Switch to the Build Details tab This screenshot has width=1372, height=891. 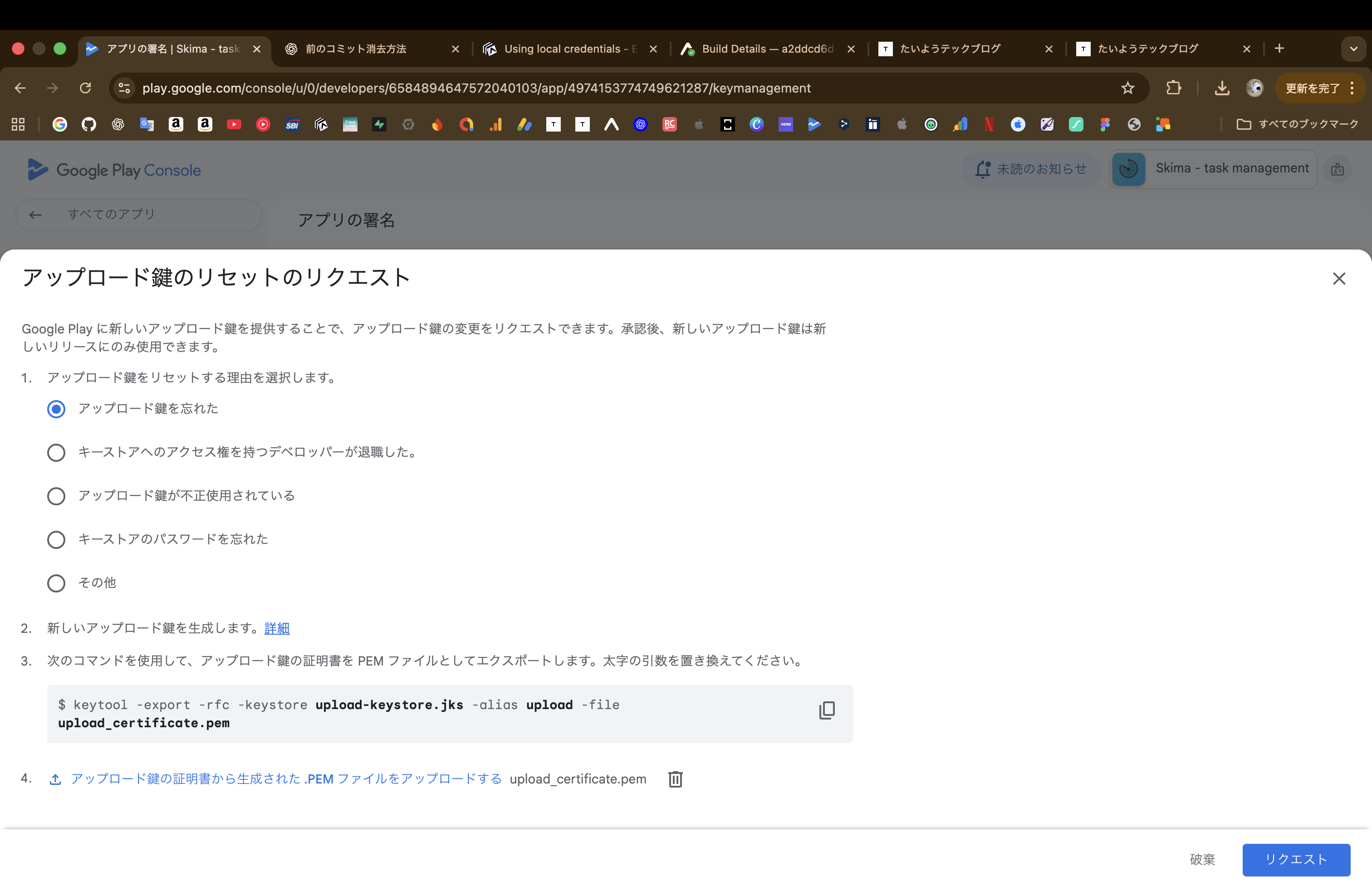tap(761, 49)
